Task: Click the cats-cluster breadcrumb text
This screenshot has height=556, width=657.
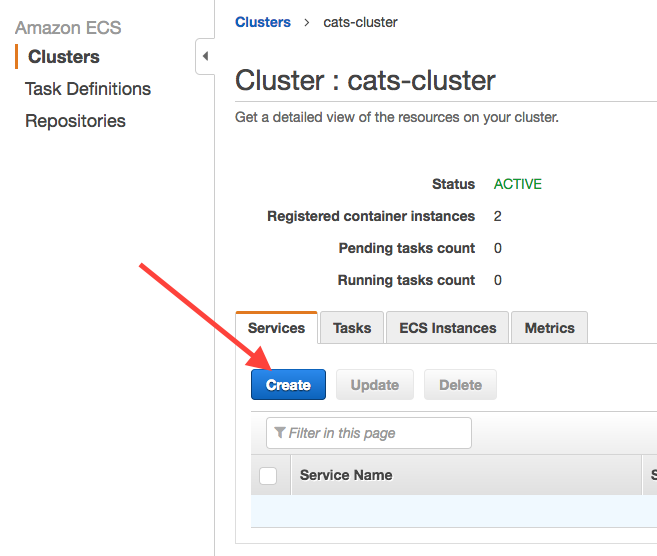Action: point(360,22)
